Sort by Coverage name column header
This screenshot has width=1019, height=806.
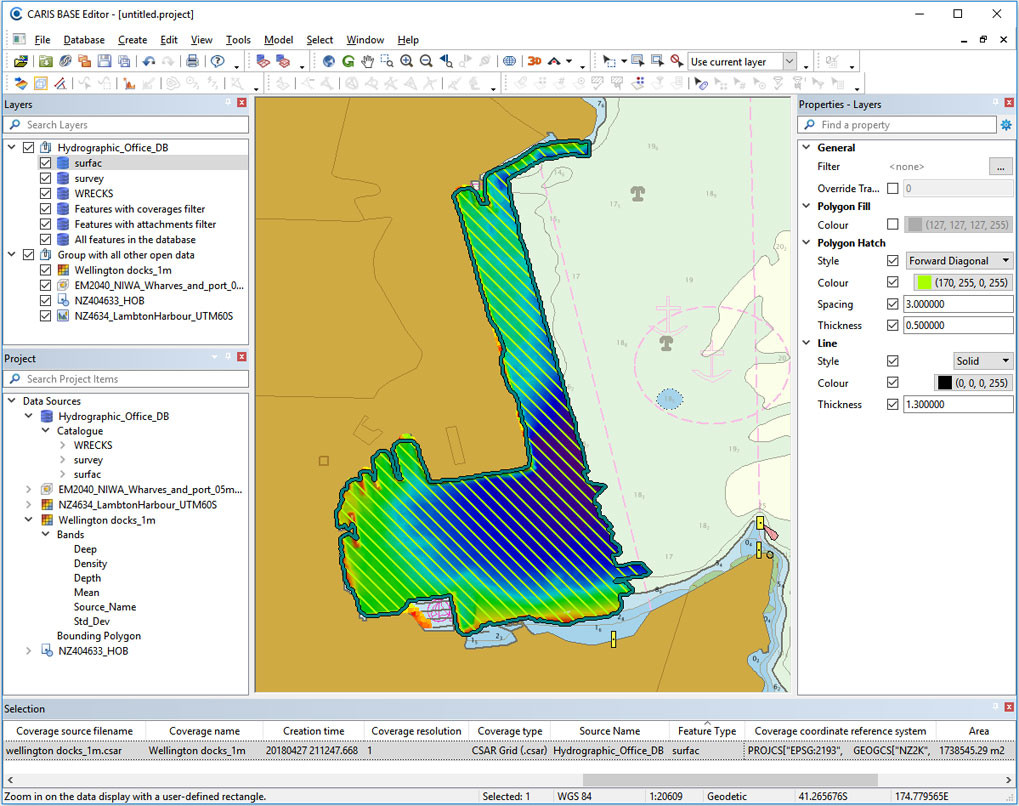tap(204, 731)
